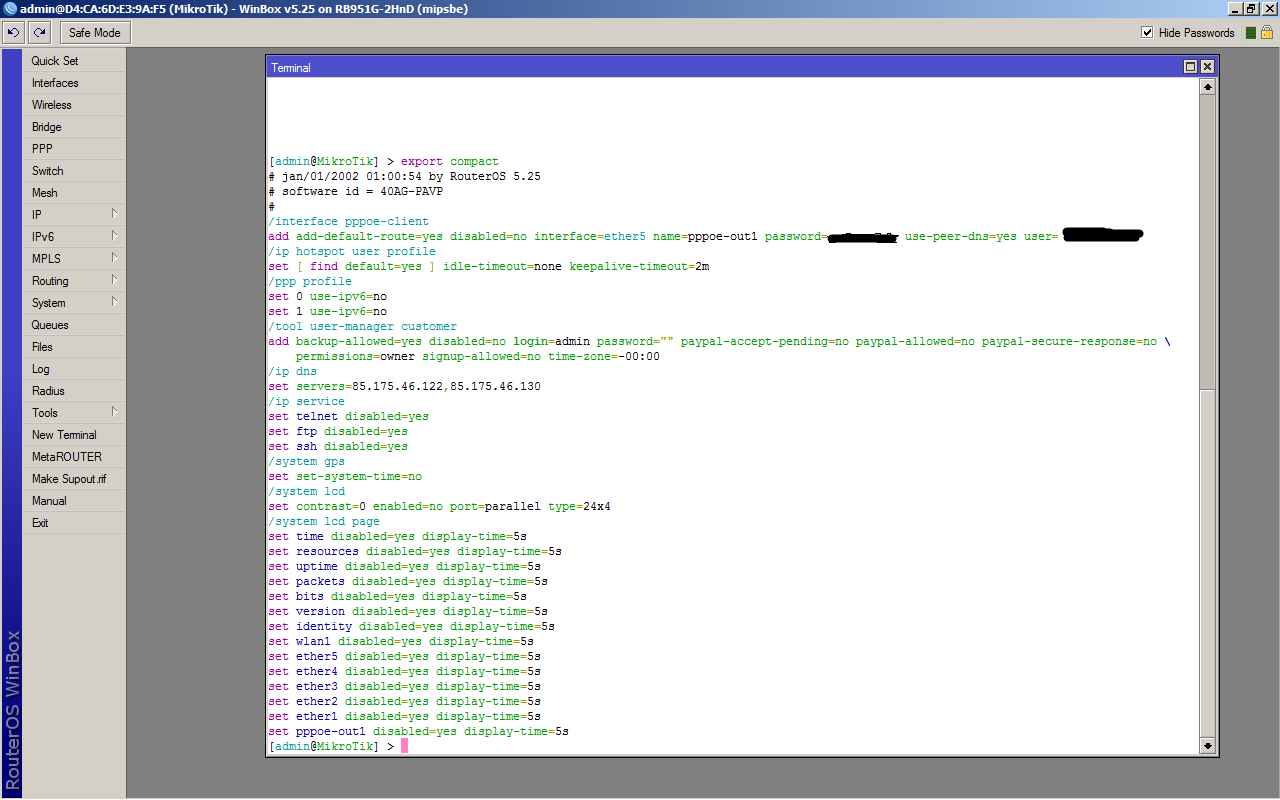Image resolution: width=1280 pixels, height=800 pixels.
Task: Click the Redo arrow icon
Action: pyautogui.click(x=40, y=33)
